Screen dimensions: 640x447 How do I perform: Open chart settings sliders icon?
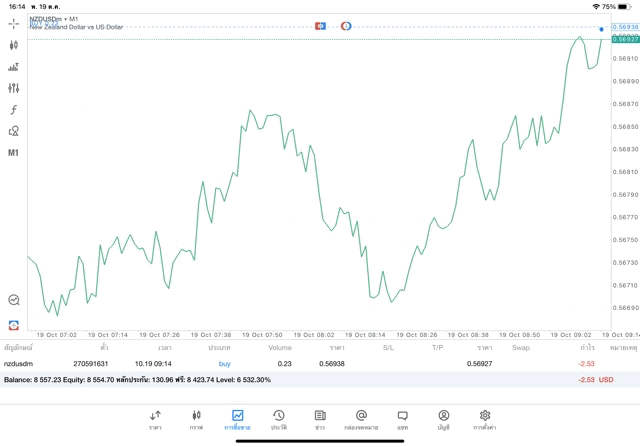click(13, 88)
